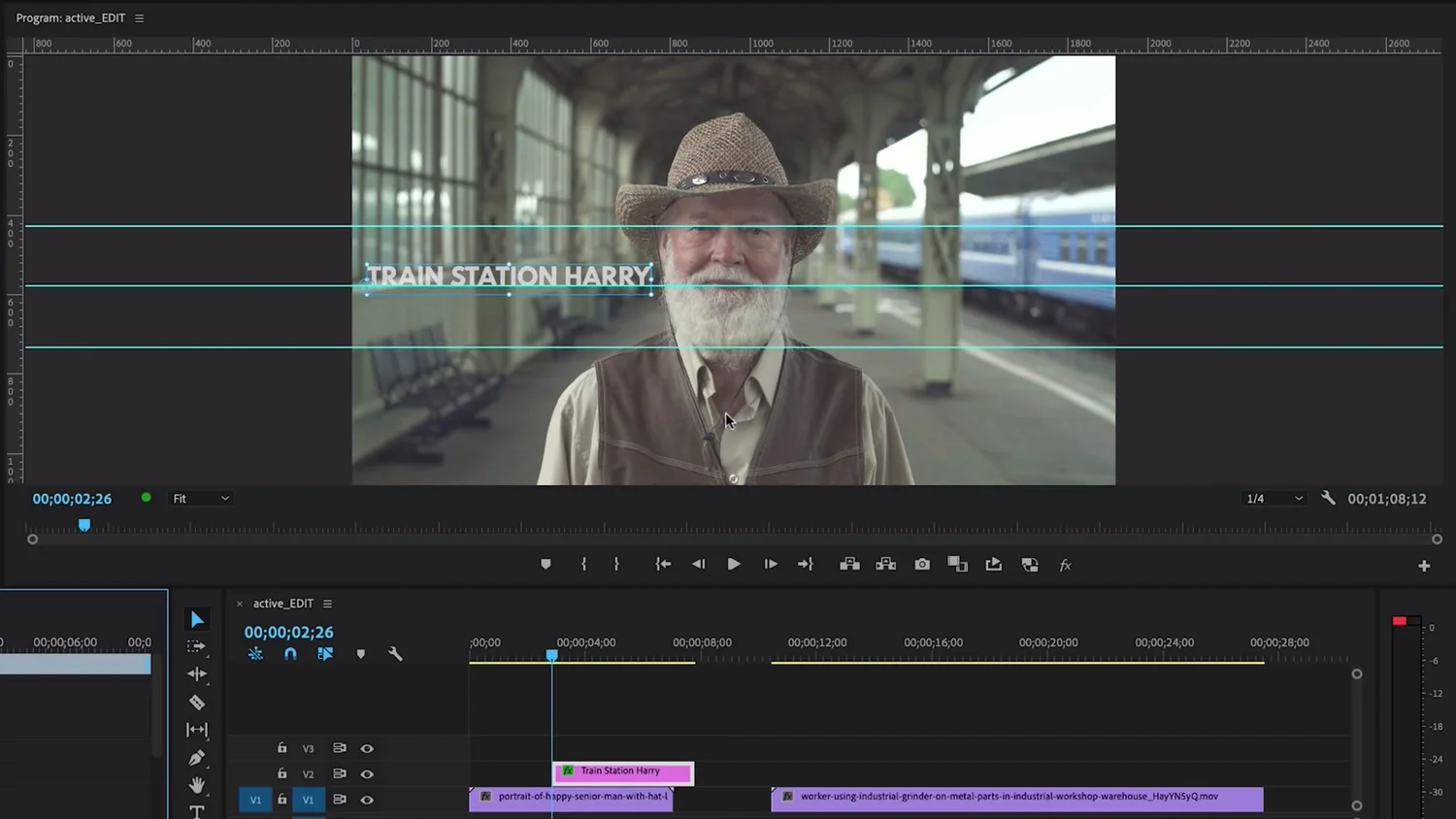
Task: Hide V2 track output eye
Action: point(367,774)
